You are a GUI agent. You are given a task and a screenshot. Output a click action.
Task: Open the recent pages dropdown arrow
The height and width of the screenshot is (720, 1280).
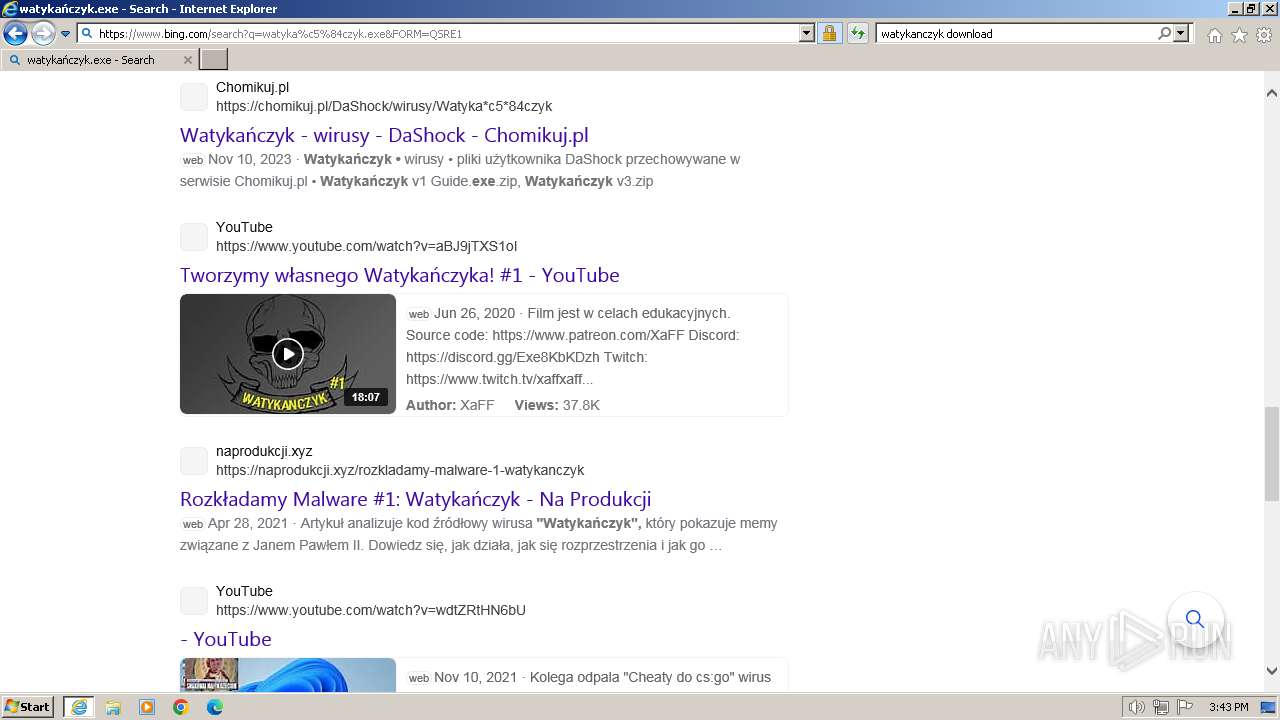(x=66, y=33)
